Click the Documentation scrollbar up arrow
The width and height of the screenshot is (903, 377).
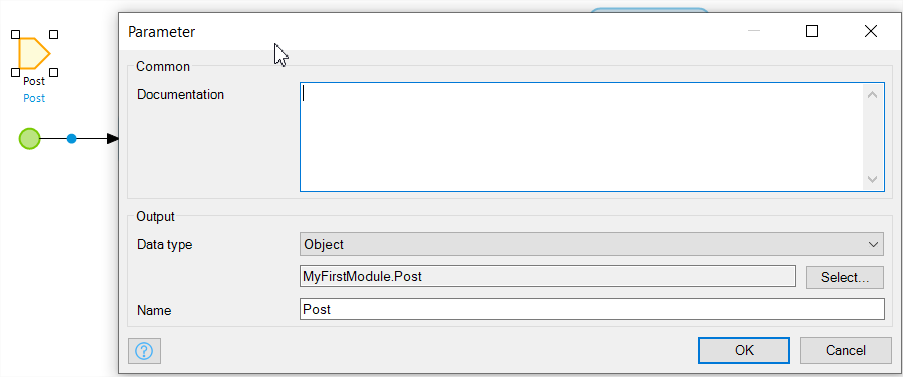tap(872, 94)
